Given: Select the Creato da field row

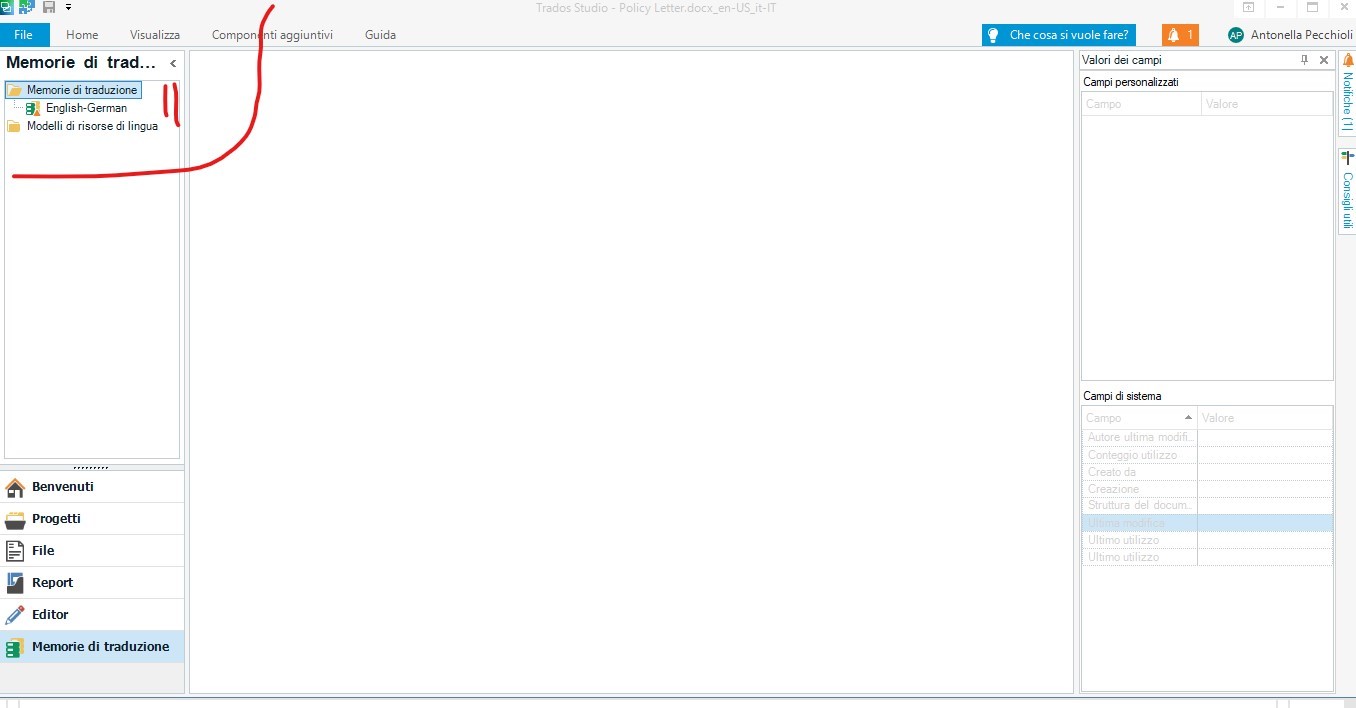Looking at the screenshot, I should [x=1207, y=472].
